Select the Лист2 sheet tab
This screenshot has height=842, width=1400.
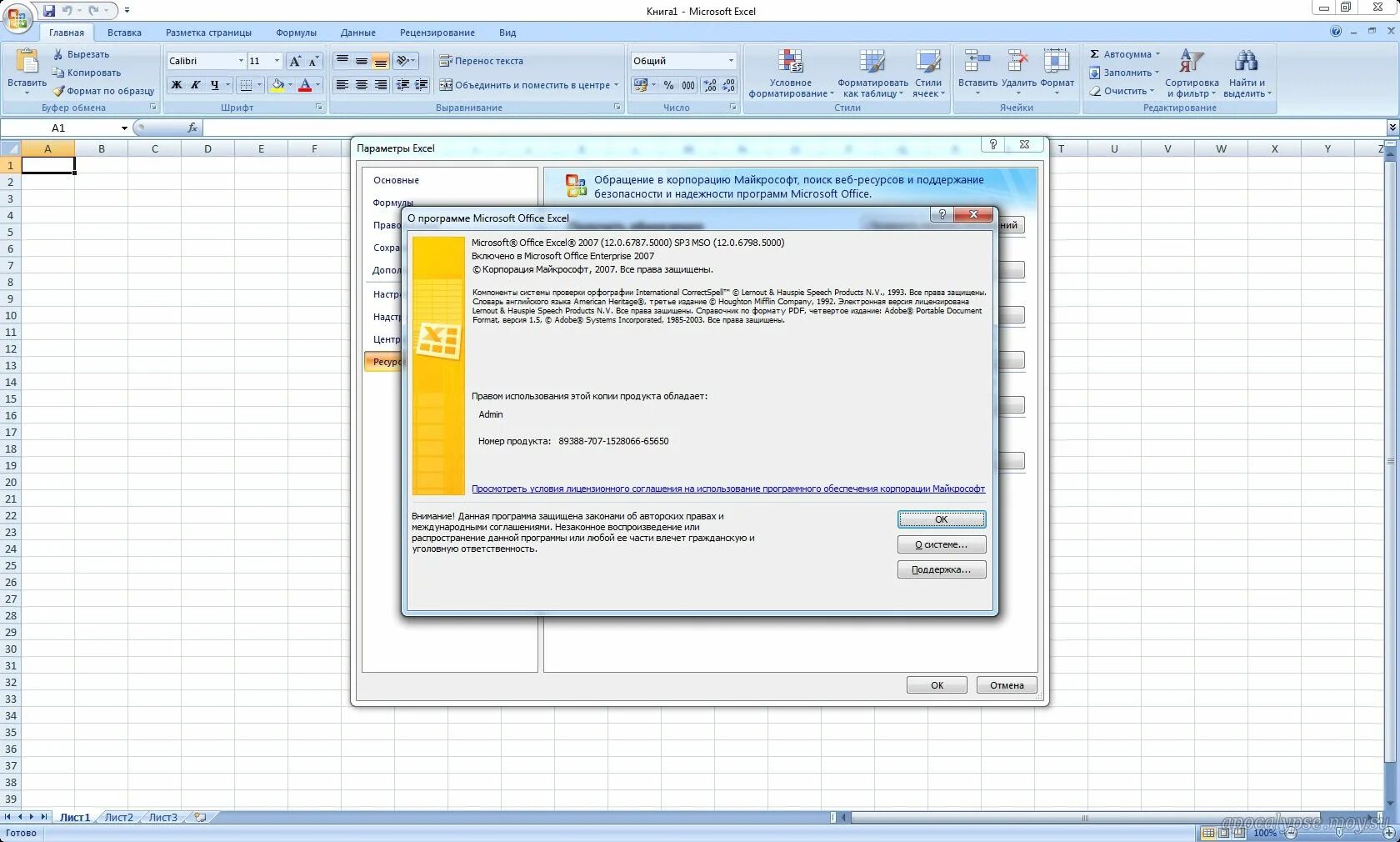coord(118,818)
